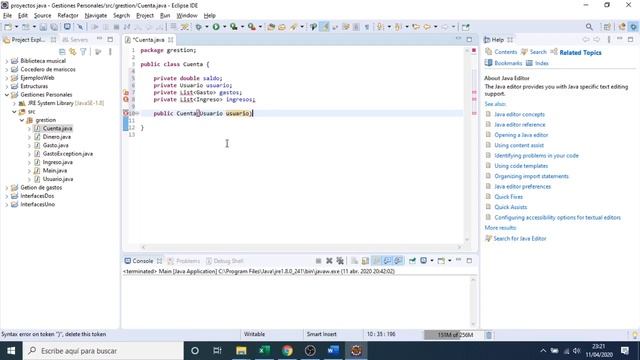The height and width of the screenshot is (360, 640).
Task: Toggle Show Console on standard output change
Action: pos(387,261)
